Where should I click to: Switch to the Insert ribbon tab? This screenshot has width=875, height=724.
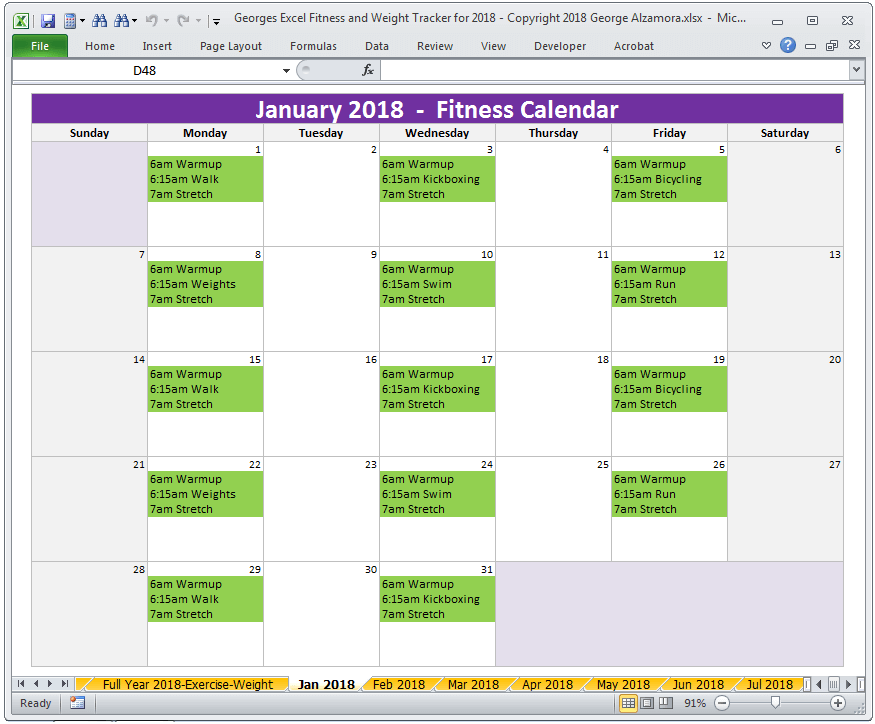(157, 46)
